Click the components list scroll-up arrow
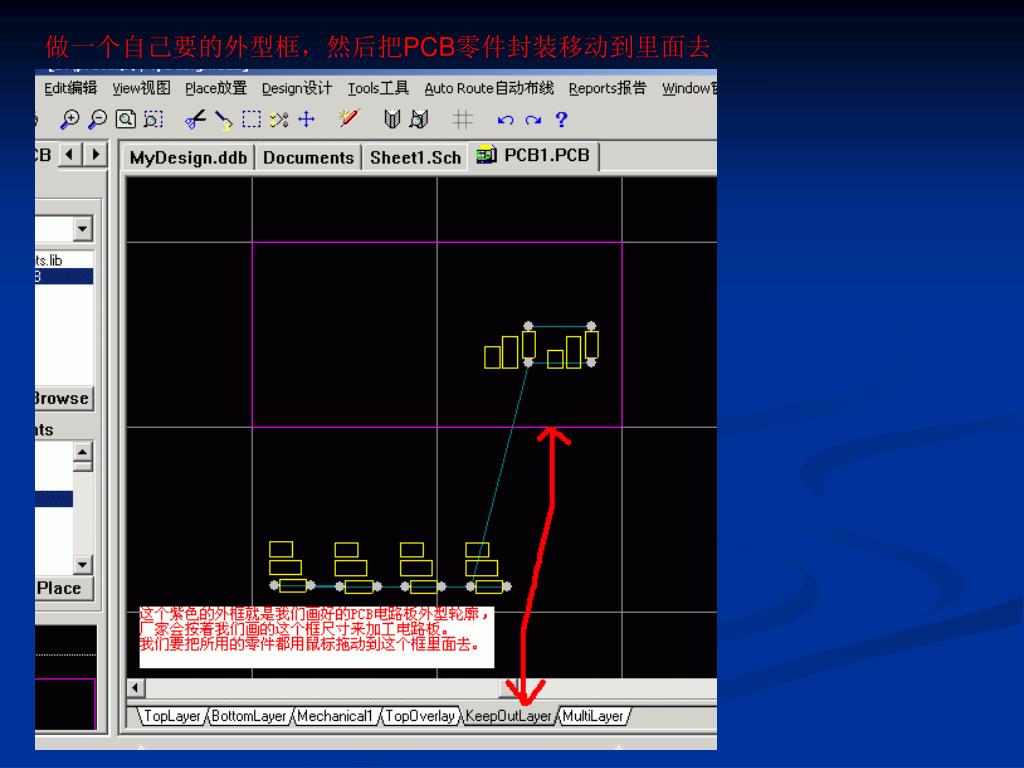The height and width of the screenshot is (768, 1024). pyautogui.click(x=82, y=452)
